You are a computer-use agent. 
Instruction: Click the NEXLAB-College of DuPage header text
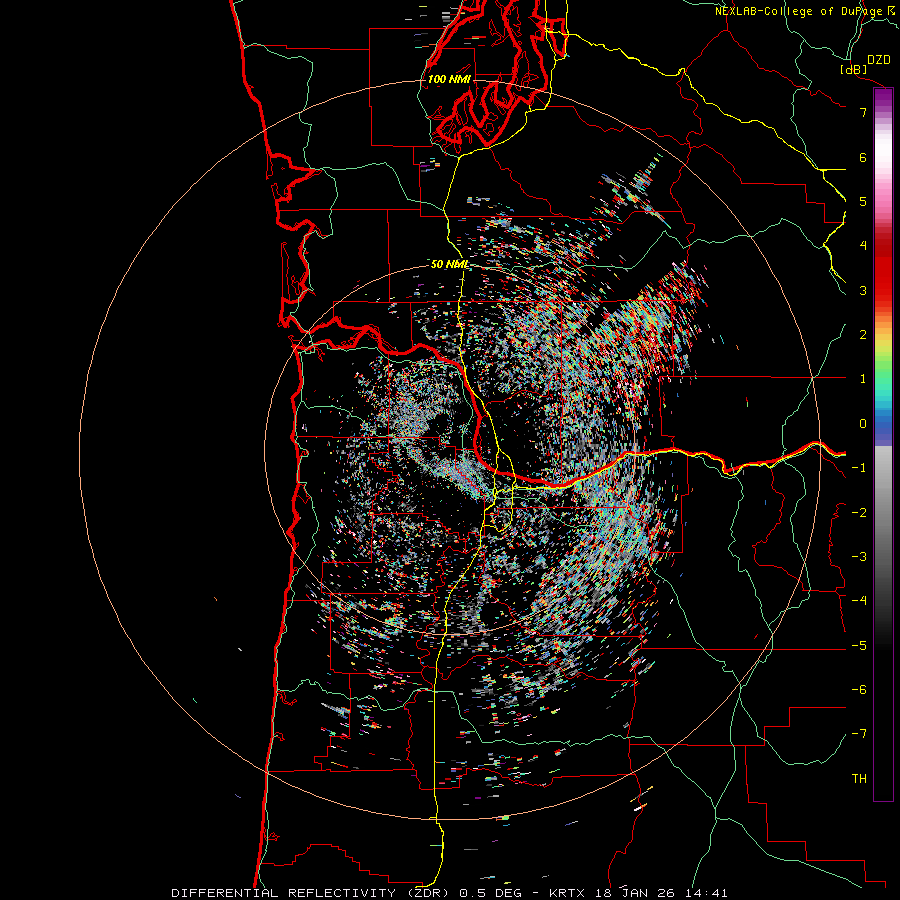point(804,11)
